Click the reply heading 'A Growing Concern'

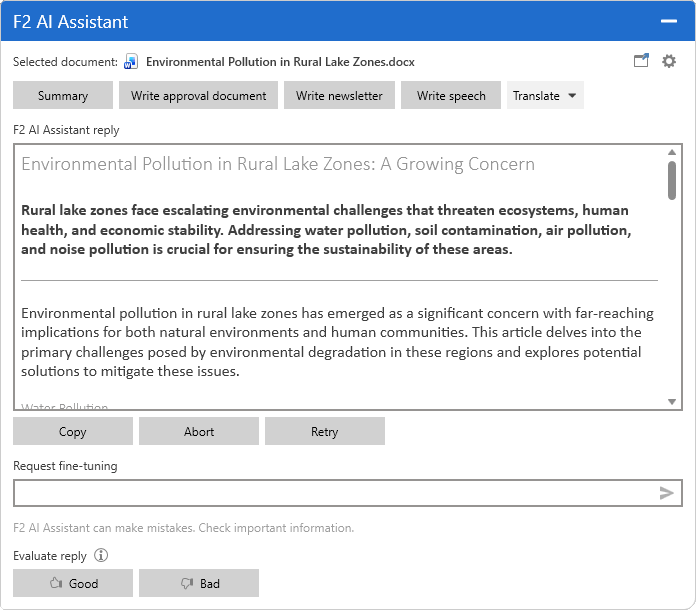[458, 164]
